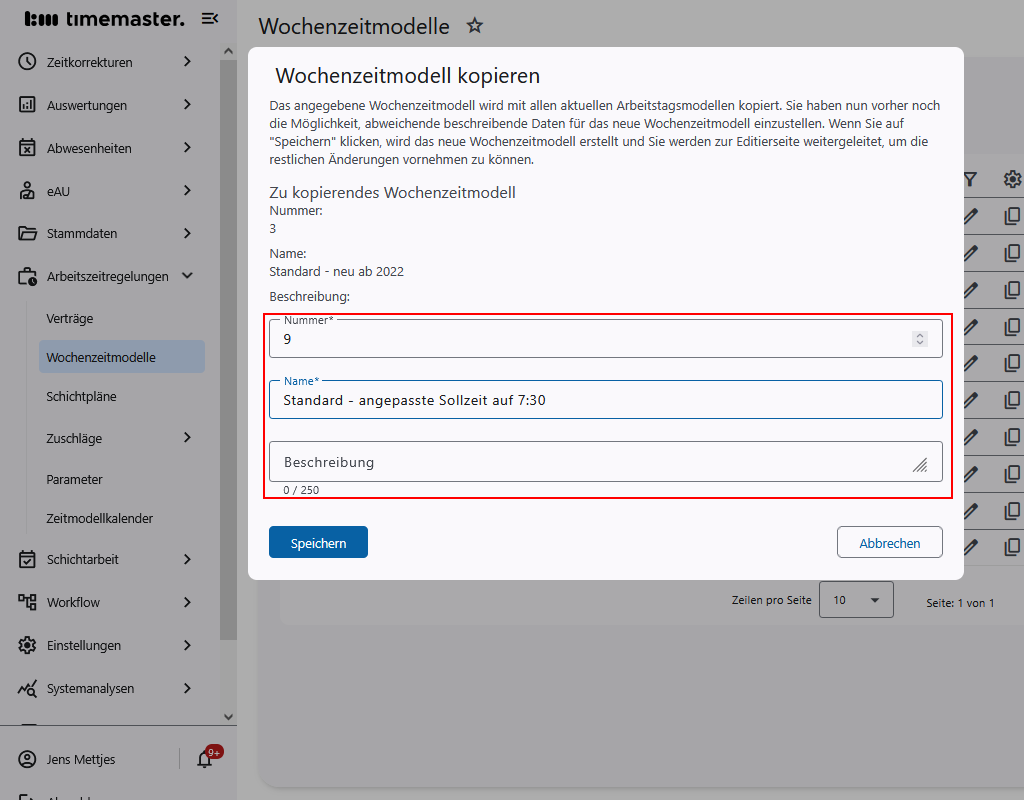Open Abwesenheiten from the navigation

click(27, 147)
